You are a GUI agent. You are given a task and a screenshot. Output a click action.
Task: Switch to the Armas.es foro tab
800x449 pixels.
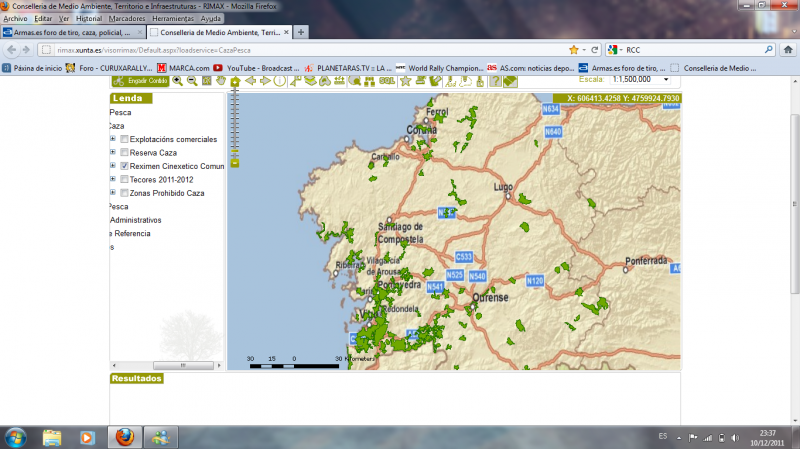click(71, 32)
